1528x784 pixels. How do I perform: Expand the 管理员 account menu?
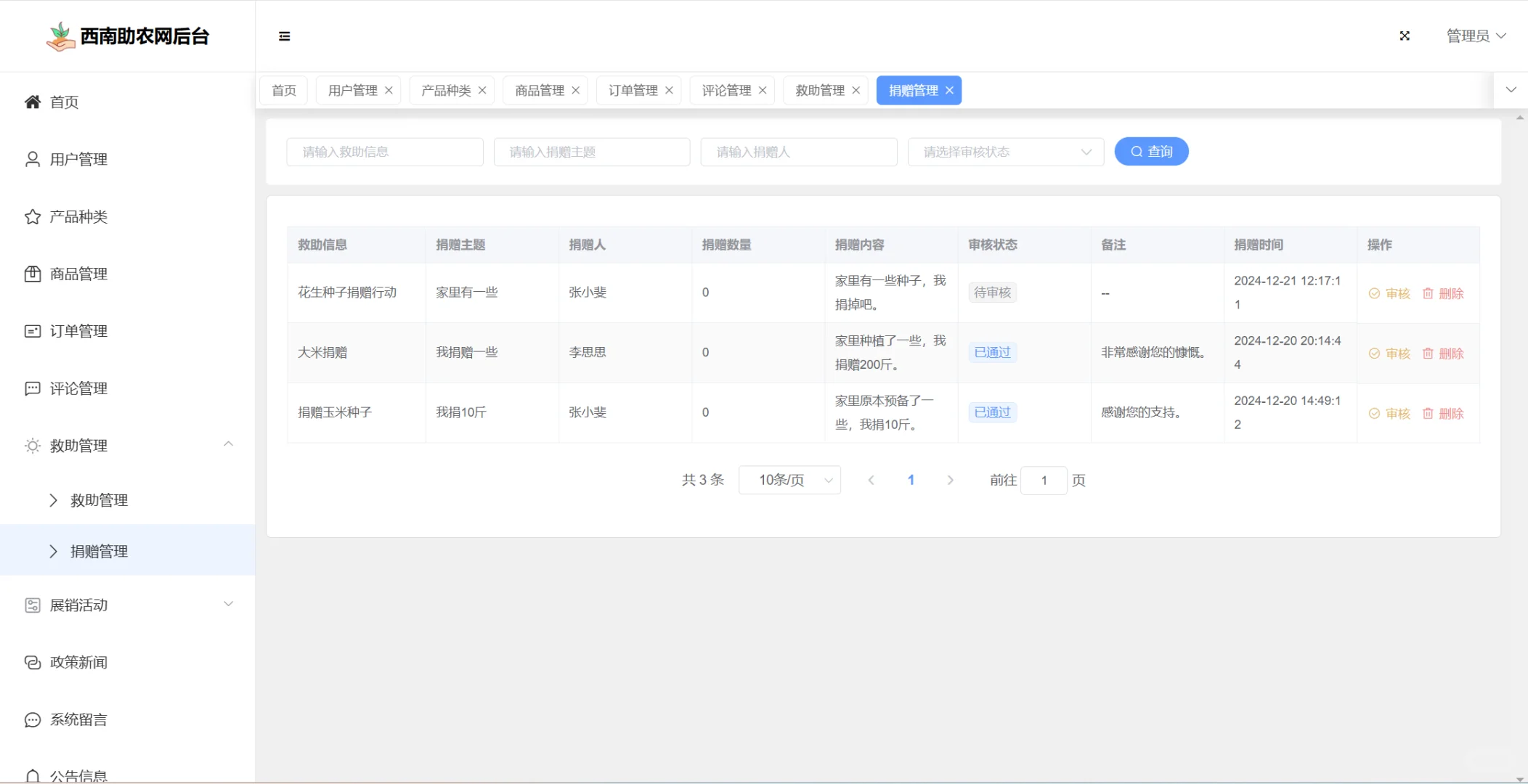(1475, 36)
